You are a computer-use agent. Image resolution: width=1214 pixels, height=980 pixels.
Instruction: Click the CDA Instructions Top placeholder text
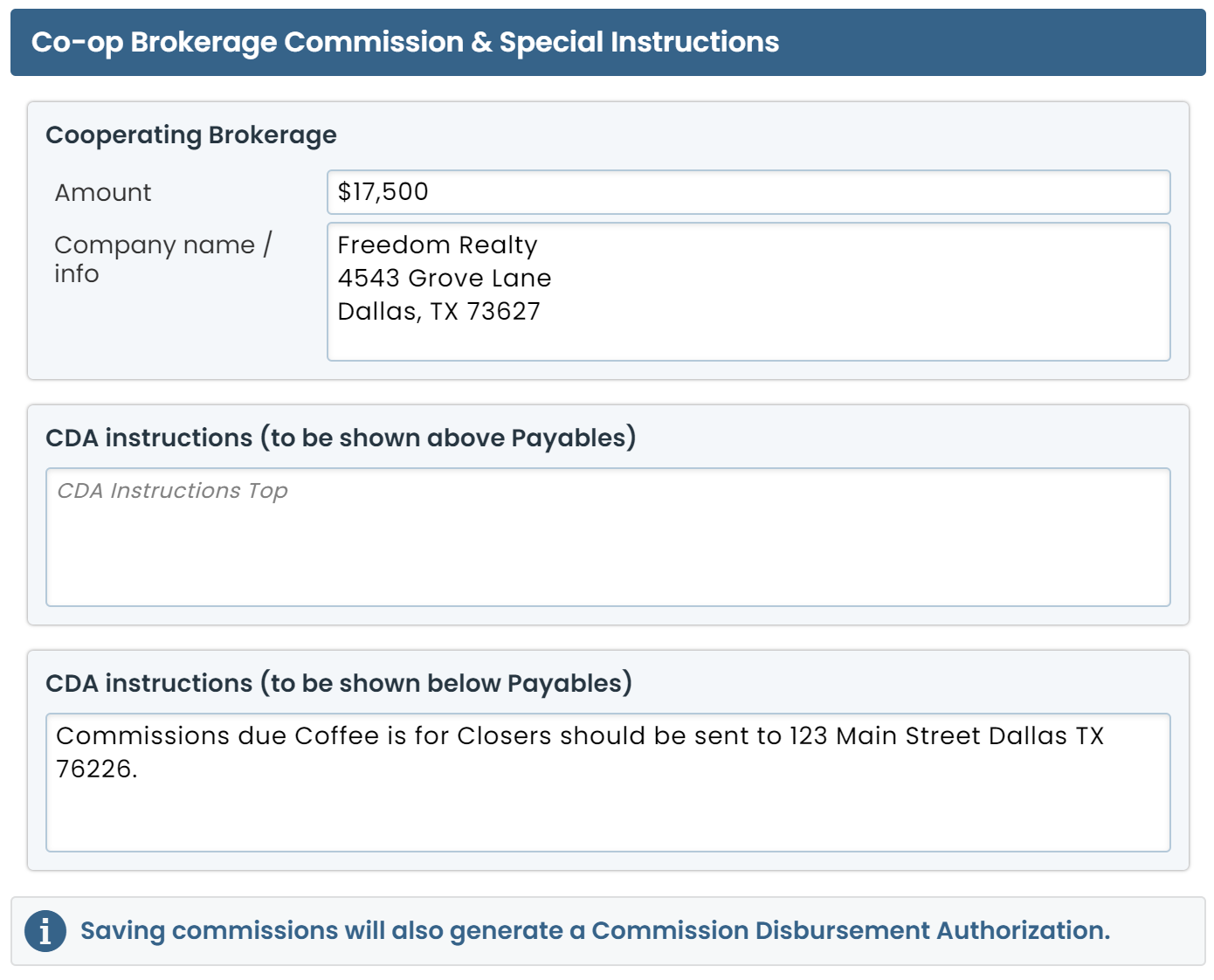click(x=172, y=491)
